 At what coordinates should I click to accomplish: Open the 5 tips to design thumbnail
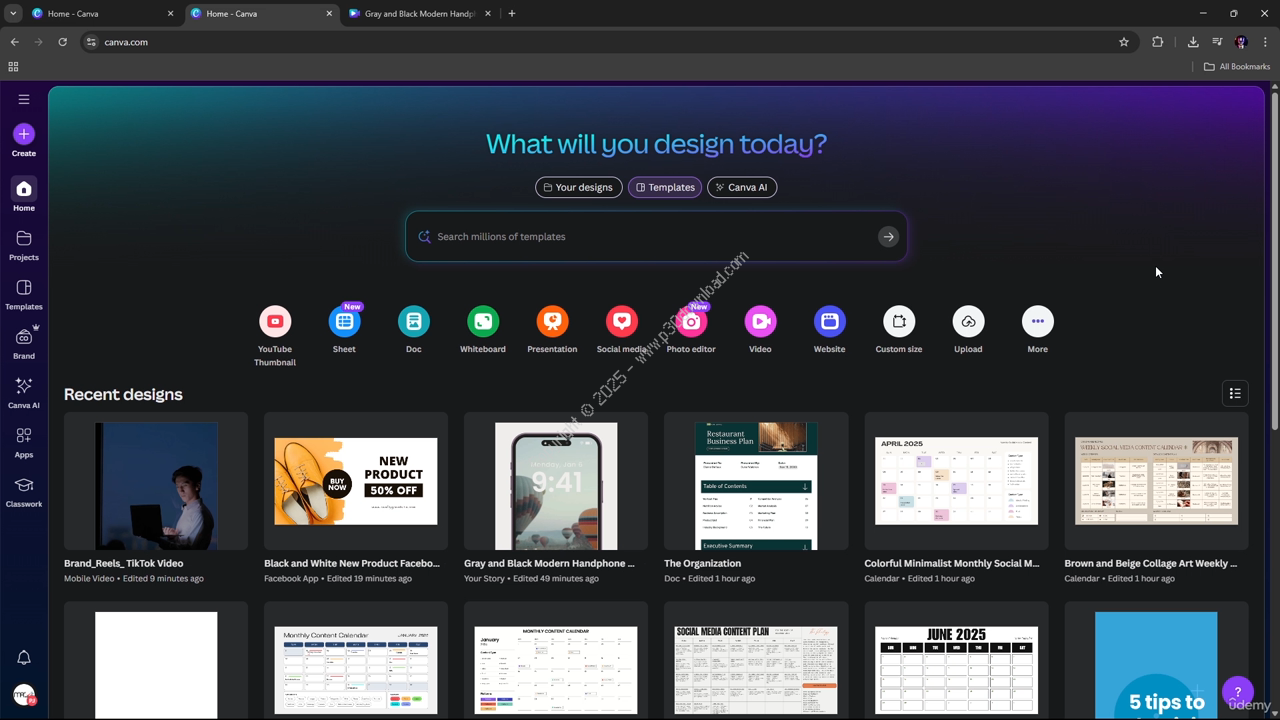click(1156, 661)
